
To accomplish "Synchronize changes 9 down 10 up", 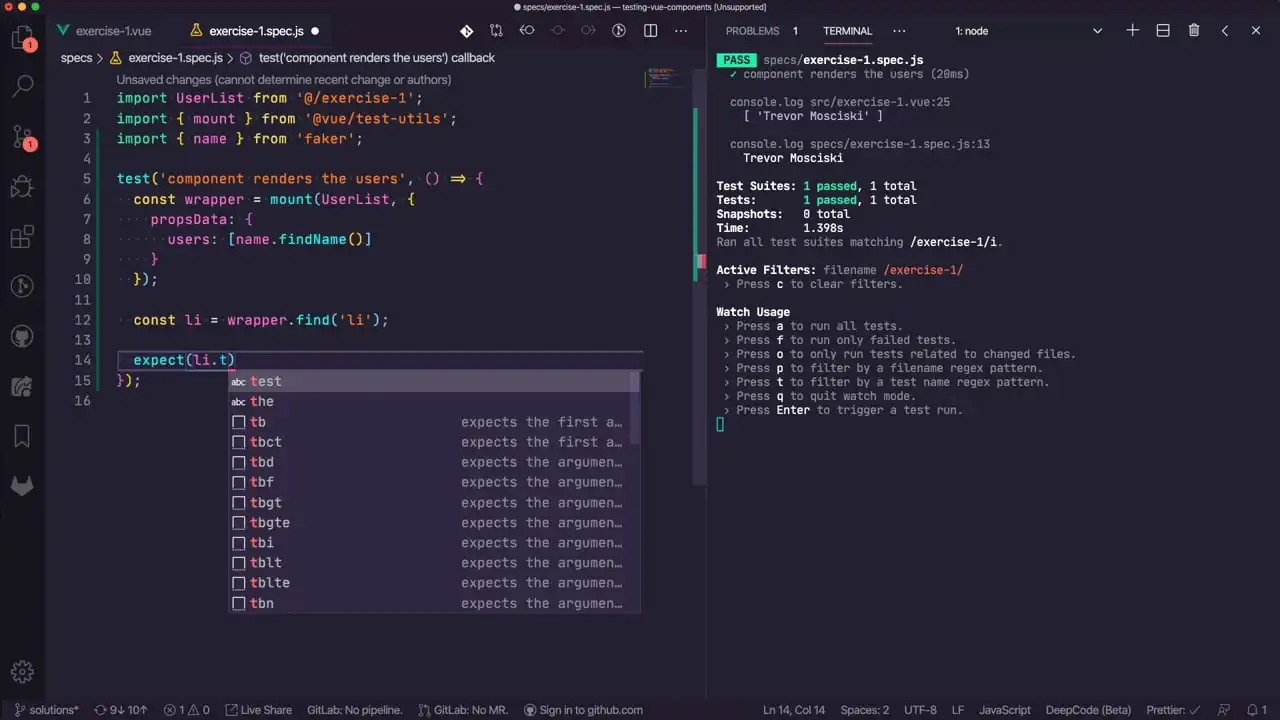I will point(120,710).
